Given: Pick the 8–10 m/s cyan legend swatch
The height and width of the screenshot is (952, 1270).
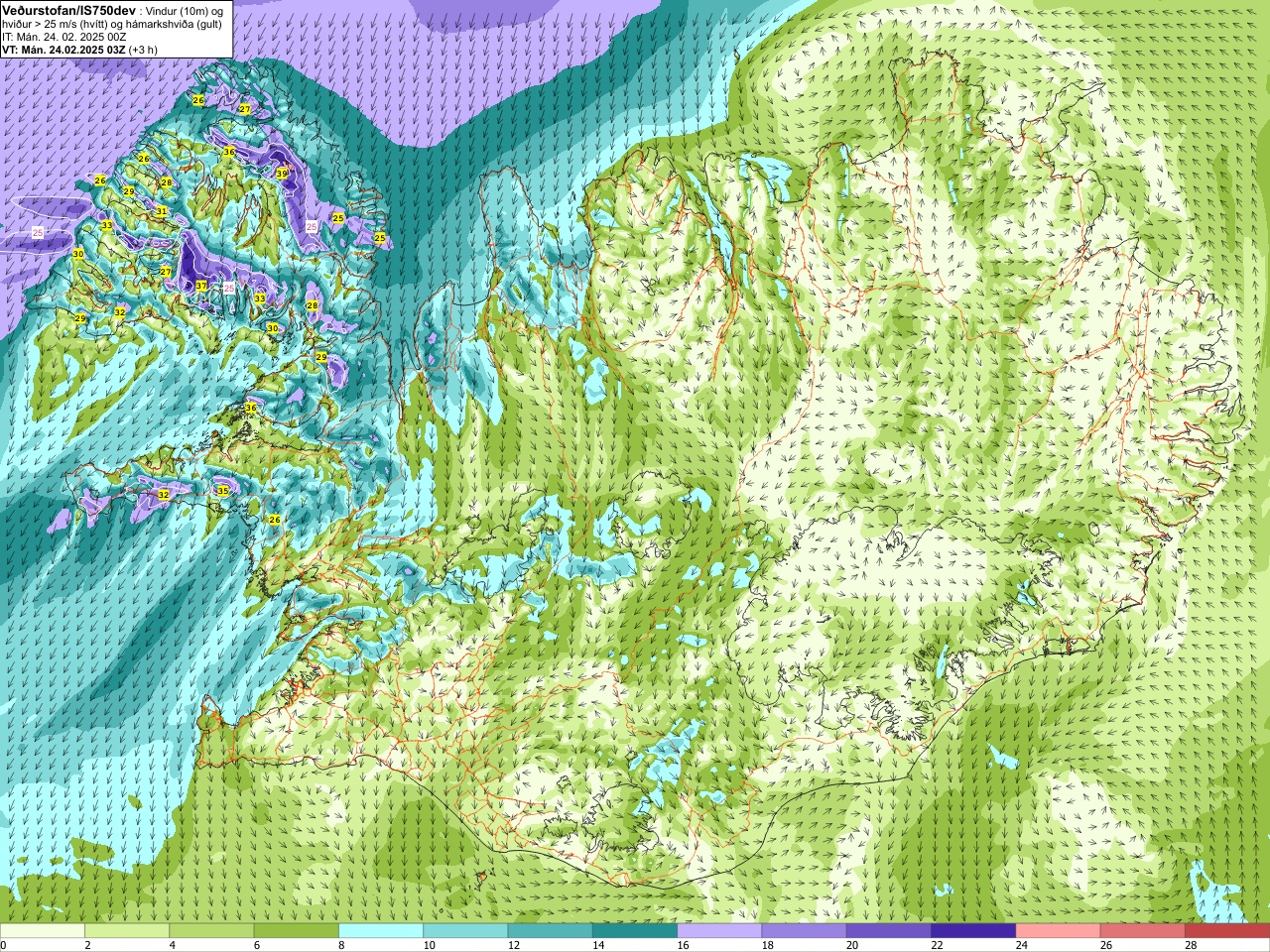Looking at the screenshot, I should (x=381, y=931).
